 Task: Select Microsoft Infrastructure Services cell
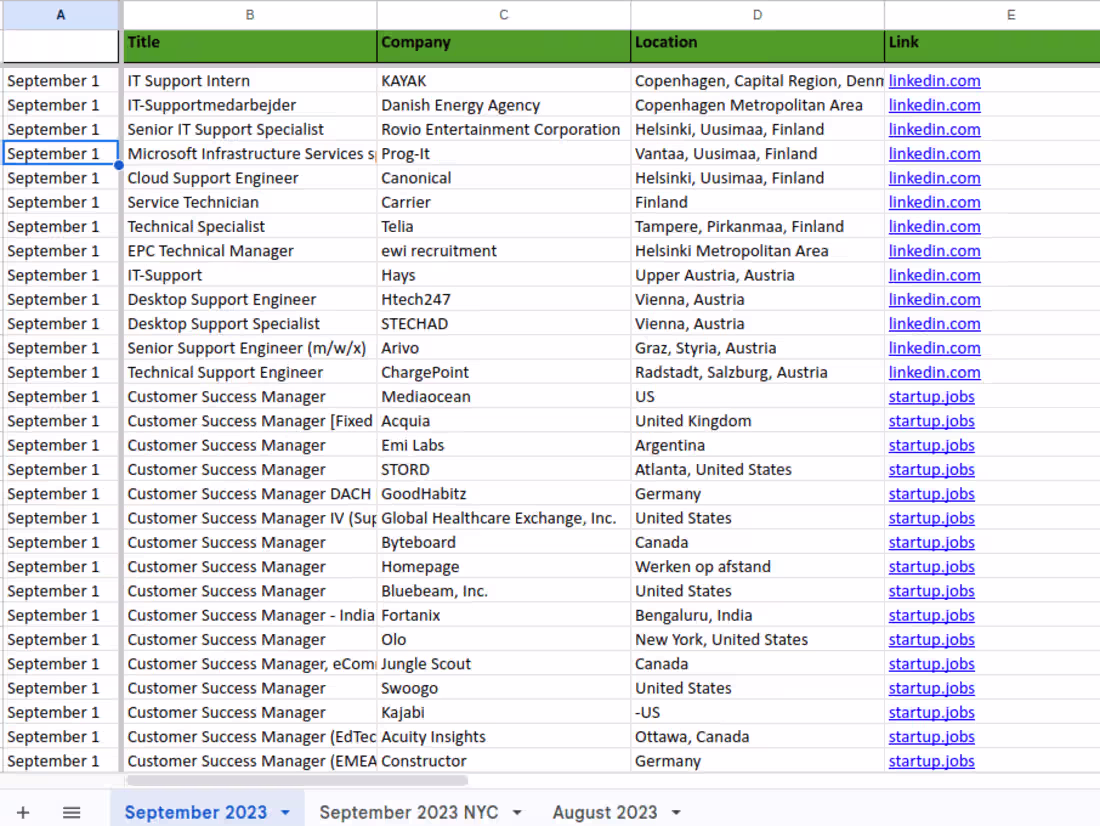point(250,154)
